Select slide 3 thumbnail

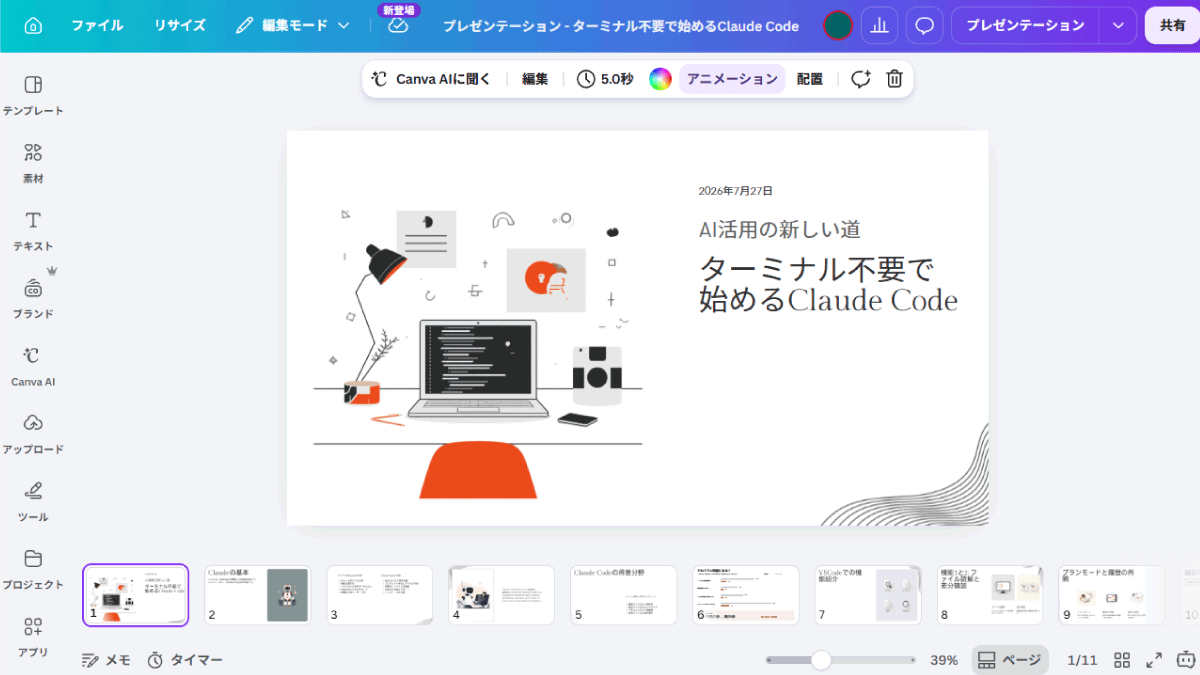click(380, 595)
